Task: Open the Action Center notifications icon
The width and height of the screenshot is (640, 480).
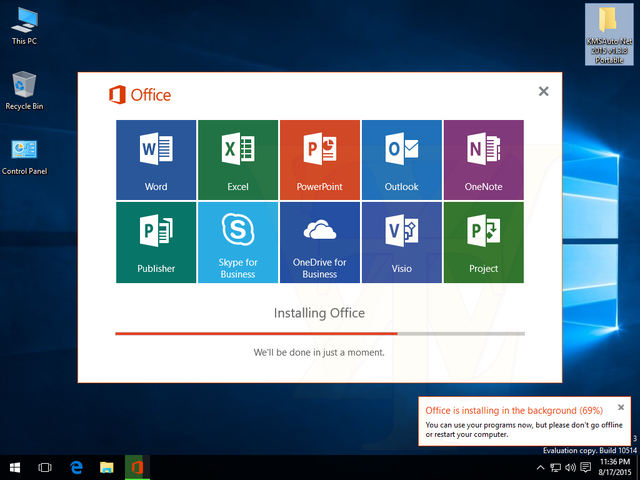Action: pyautogui.click(x=586, y=468)
